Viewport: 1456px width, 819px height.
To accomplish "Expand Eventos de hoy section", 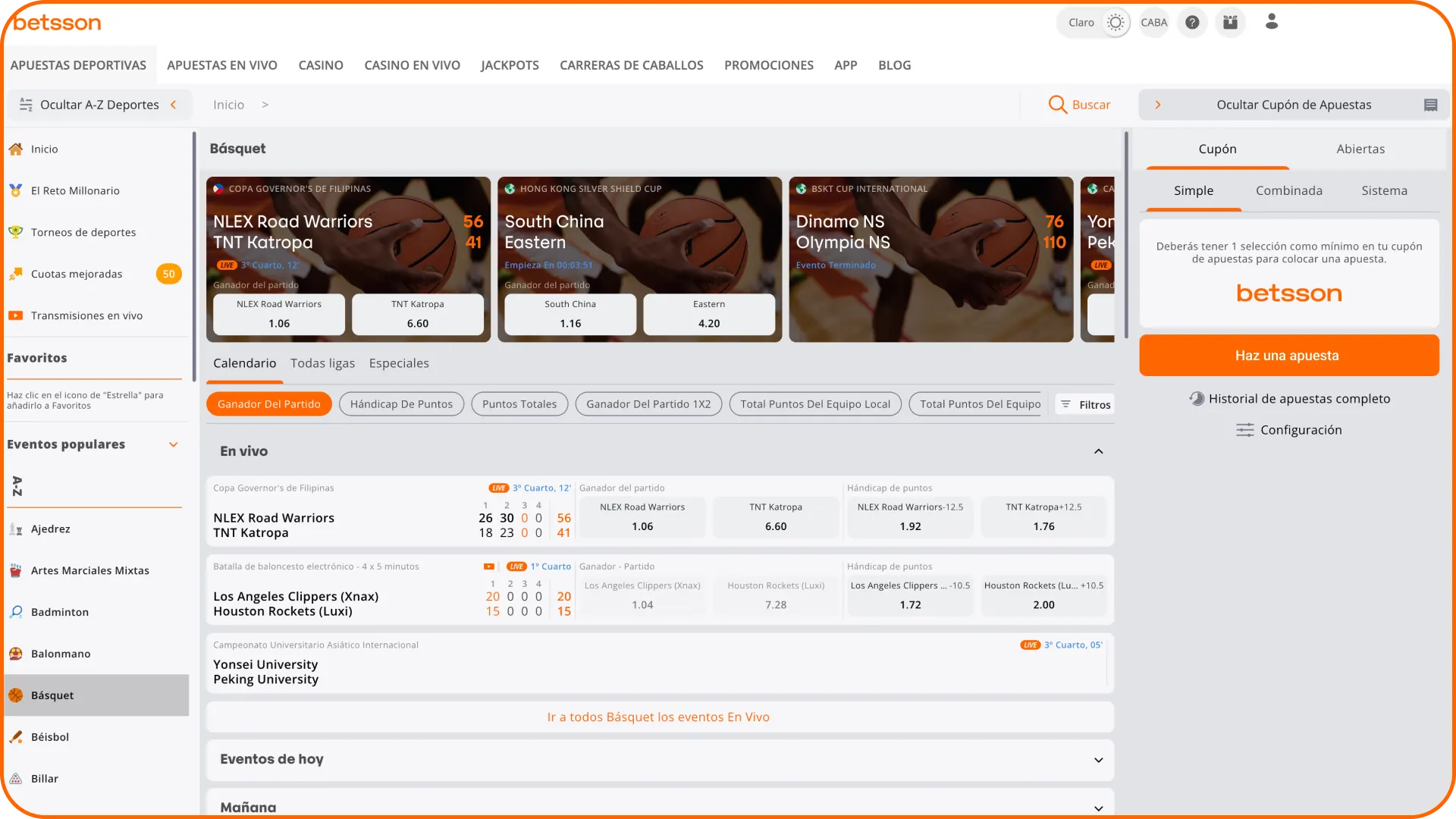I will pyautogui.click(x=660, y=760).
